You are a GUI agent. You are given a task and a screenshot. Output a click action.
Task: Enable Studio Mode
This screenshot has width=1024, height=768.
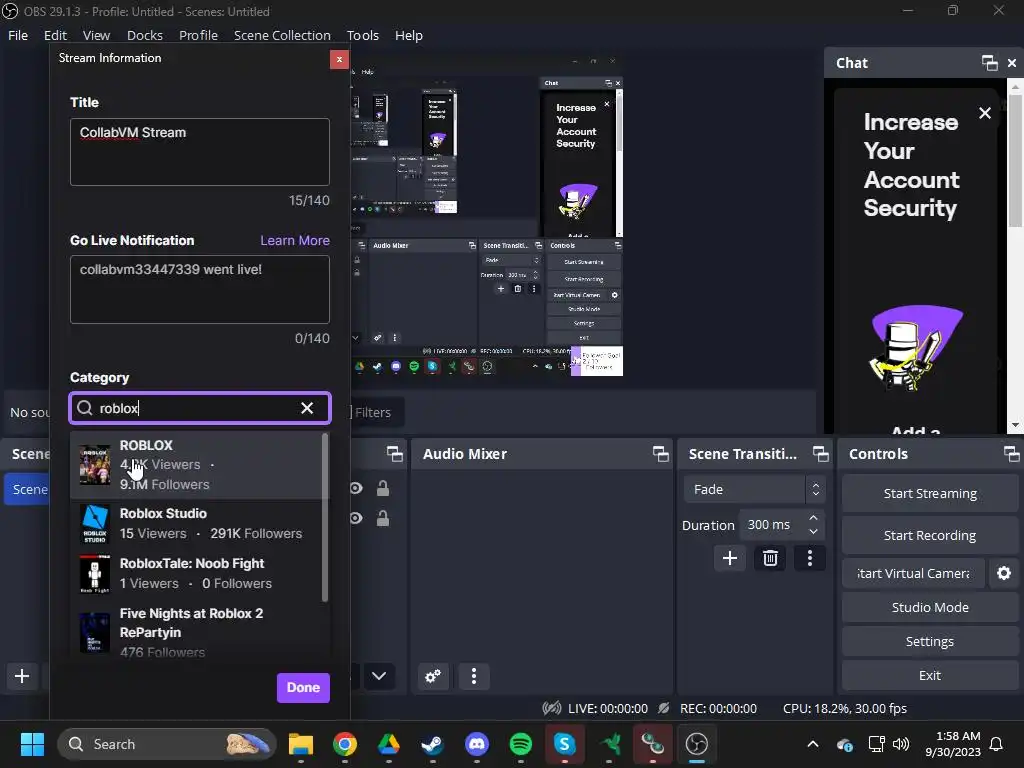point(930,607)
